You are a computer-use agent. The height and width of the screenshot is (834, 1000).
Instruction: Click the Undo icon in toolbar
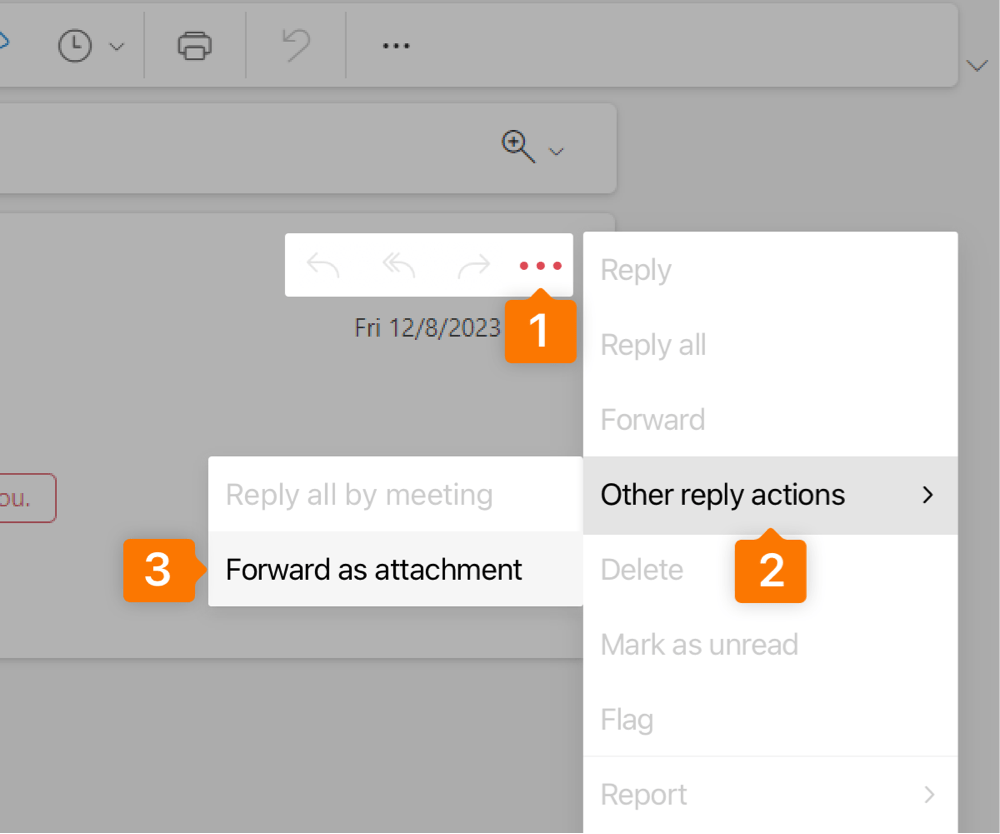[x=295, y=45]
